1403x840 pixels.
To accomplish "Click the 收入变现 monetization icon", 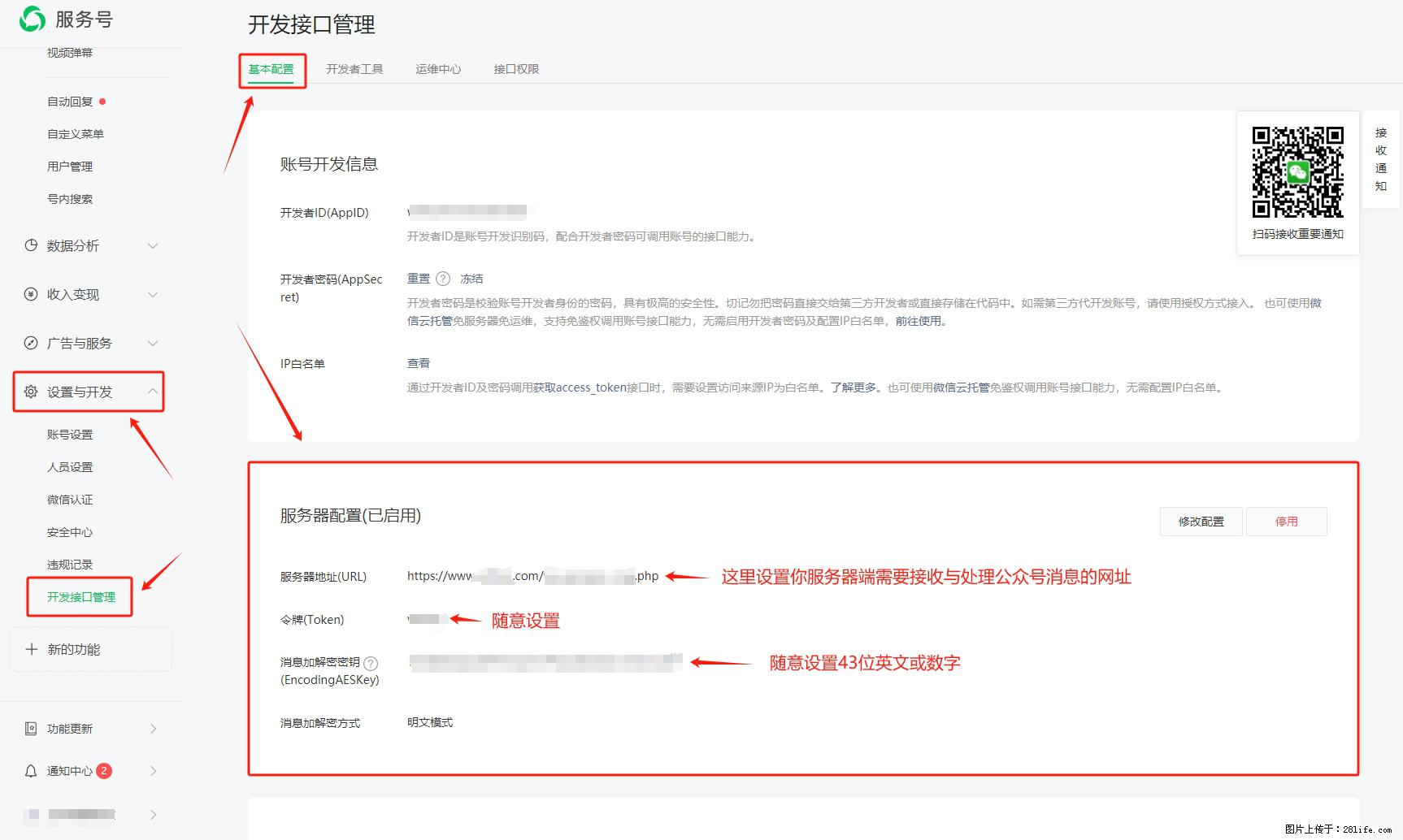I will point(30,294).
